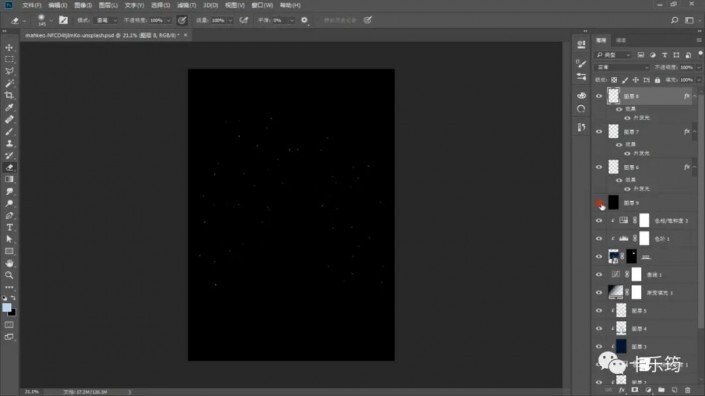The image size is (705, 396).
Task: Select the Hand tool
Action: [9, 263]
